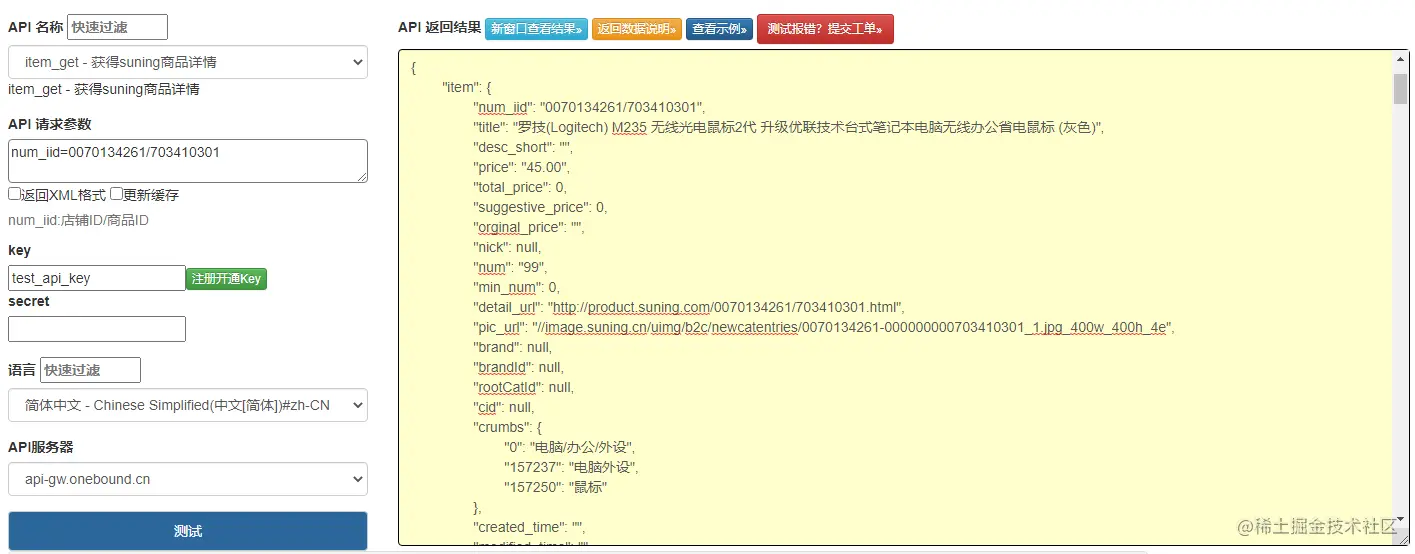This screenshot has height=554, width=1415.
Task: Click the orange 返回数据说明 button
Action: pyautogui.click(x=637, y=29)
